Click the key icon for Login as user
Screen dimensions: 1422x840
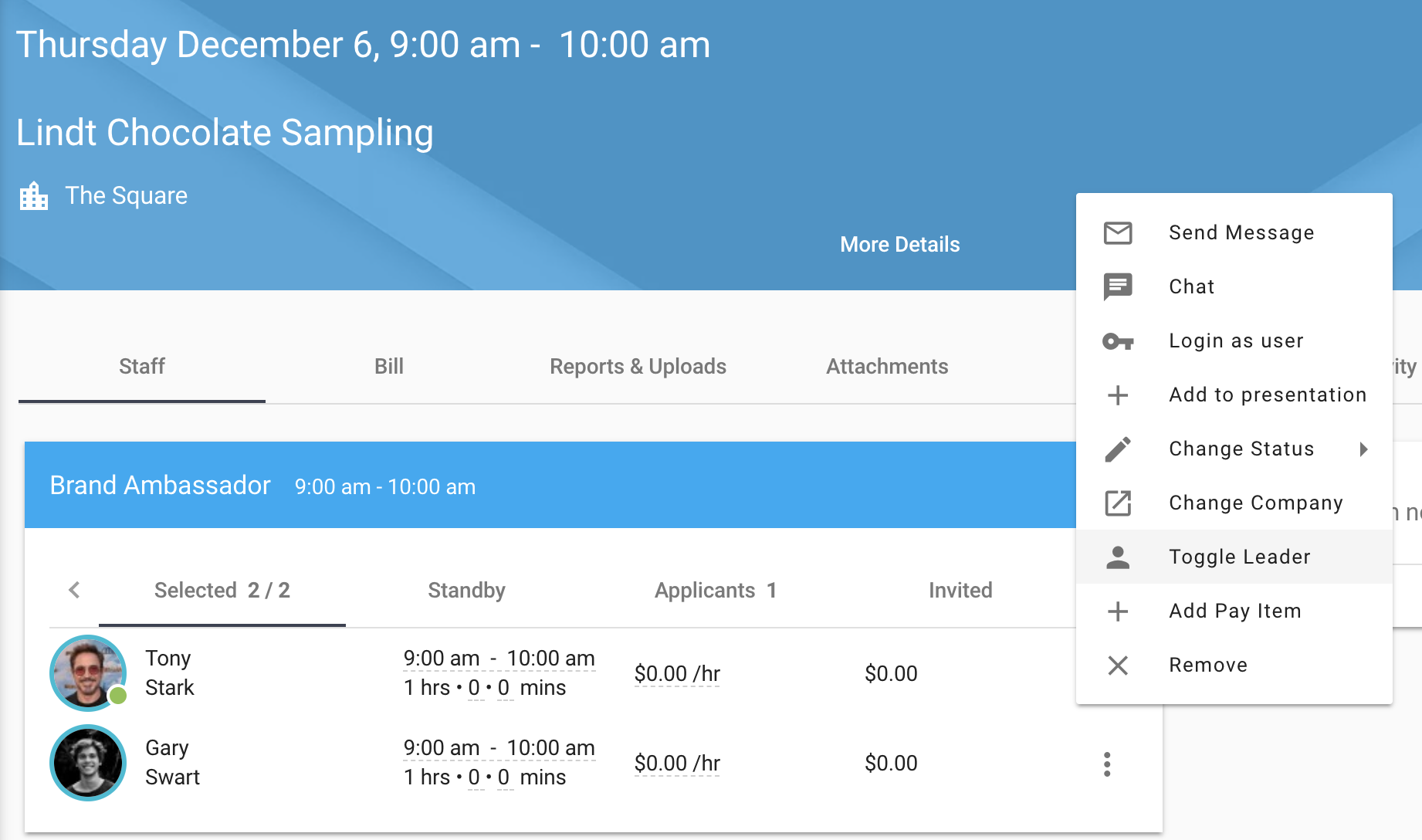(x=1118, y=340)
